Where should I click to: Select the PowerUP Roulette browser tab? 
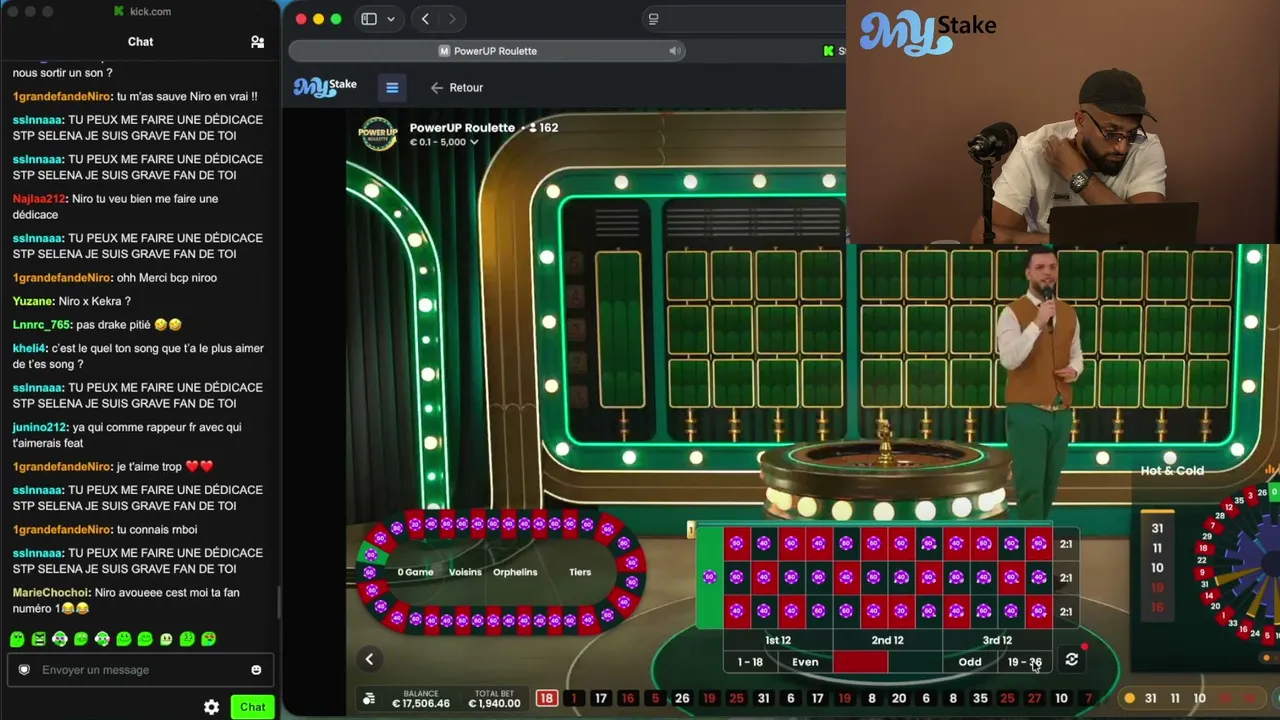point(488,51)
